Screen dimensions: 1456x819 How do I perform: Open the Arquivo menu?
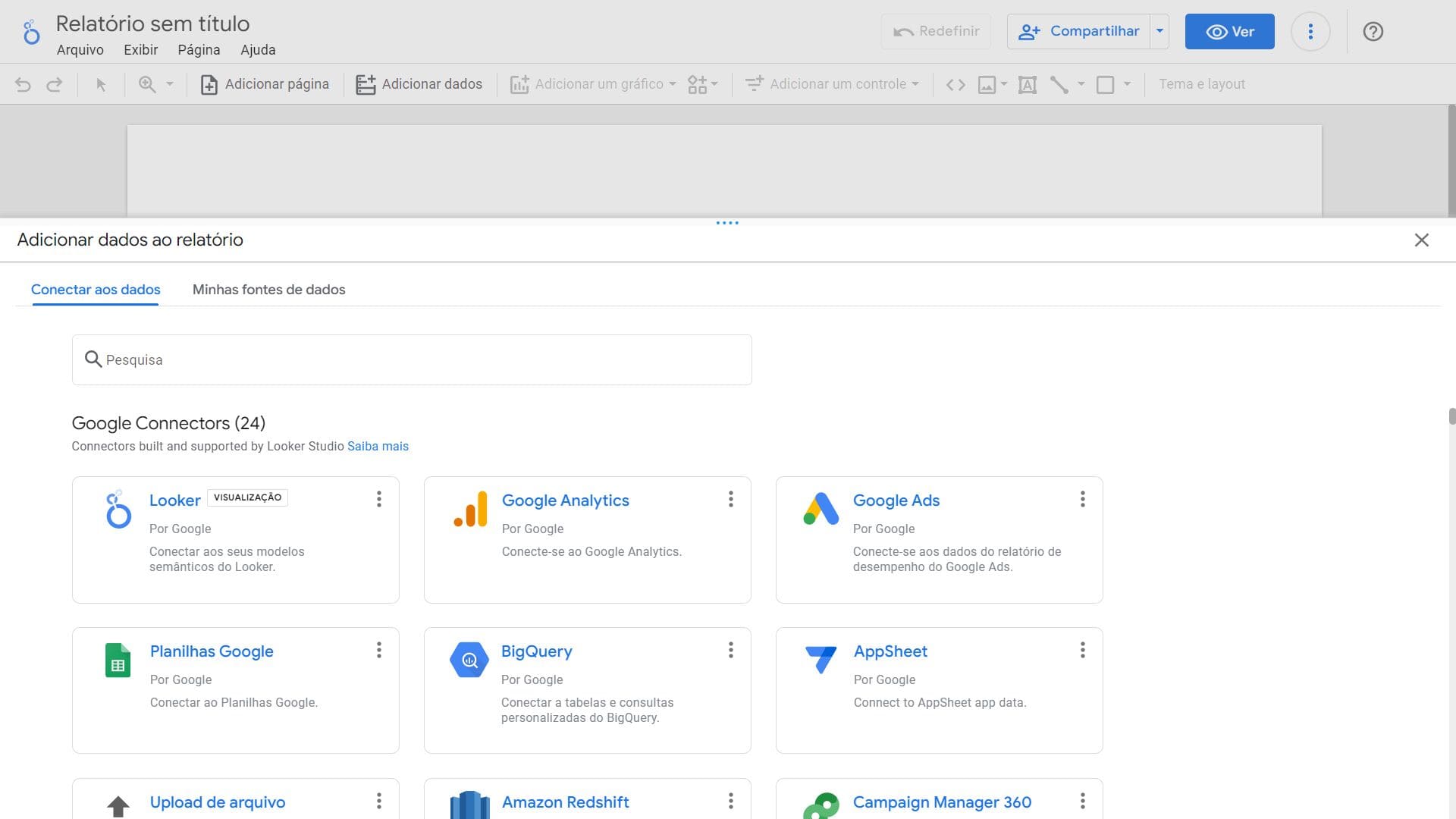coord(80,50)
